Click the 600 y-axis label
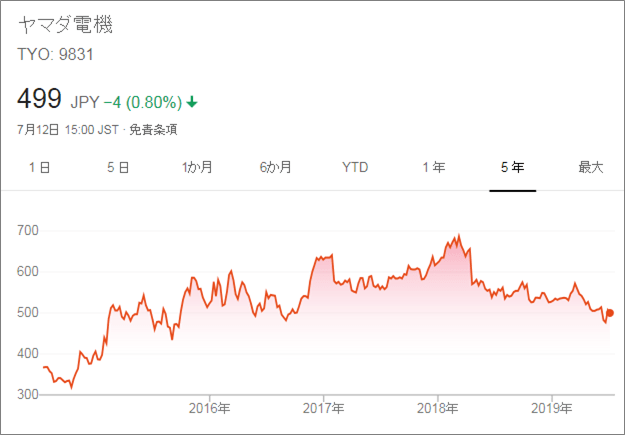This screenshot has width=625, height=435. pyautogui.click(x=28, y=272)
